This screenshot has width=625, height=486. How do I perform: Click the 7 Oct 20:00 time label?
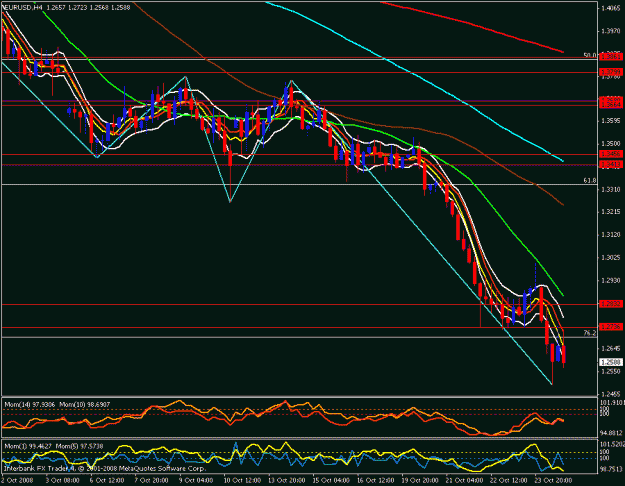pyautogui.click(x=151, y=480)
